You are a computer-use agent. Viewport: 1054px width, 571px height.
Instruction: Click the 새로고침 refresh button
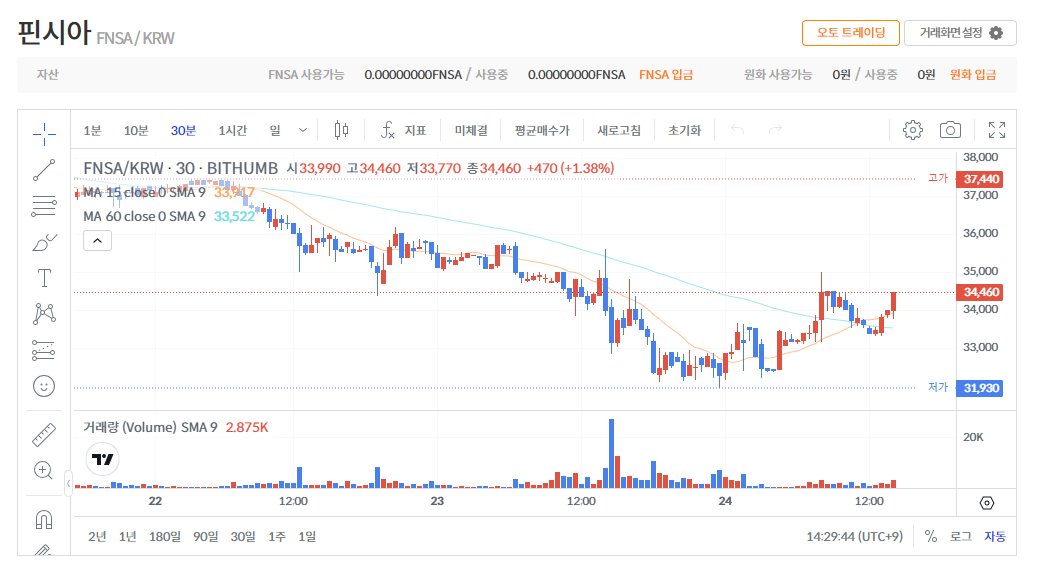(x=619, y=130)
